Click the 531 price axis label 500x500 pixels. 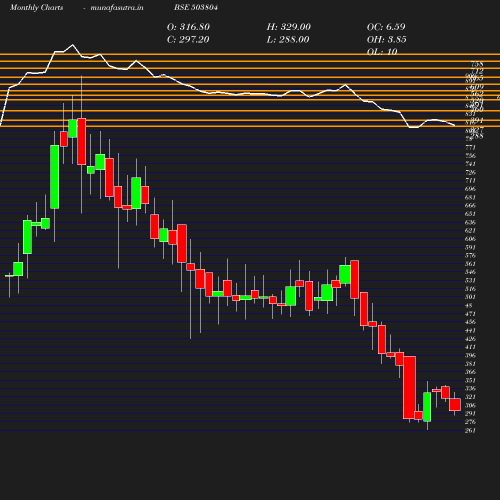470,280
